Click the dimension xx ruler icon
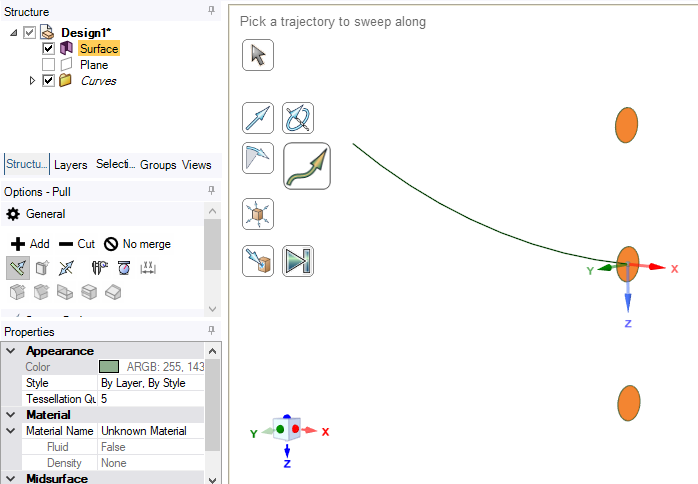The width and height of the screenshot is (698, 484). click(148, 268)
